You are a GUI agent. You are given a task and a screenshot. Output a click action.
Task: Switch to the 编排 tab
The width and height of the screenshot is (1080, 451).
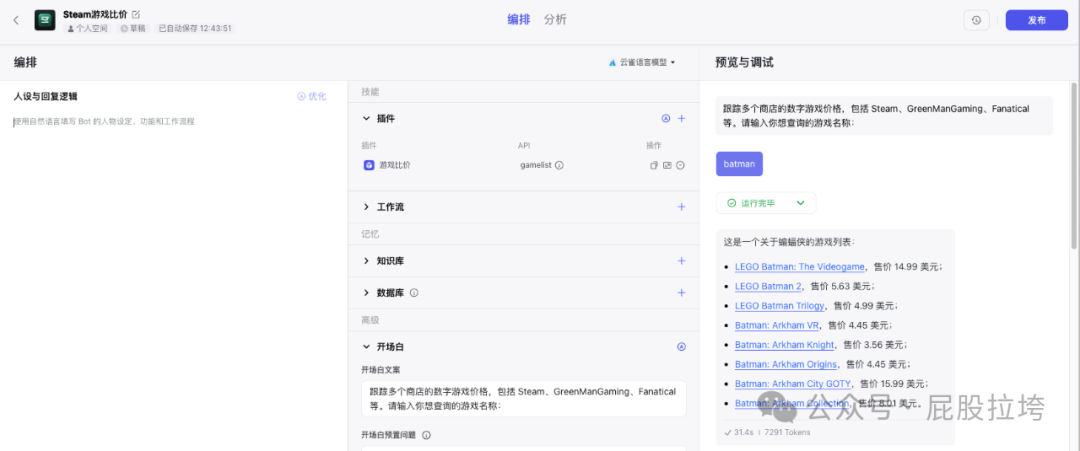[519, 20]
